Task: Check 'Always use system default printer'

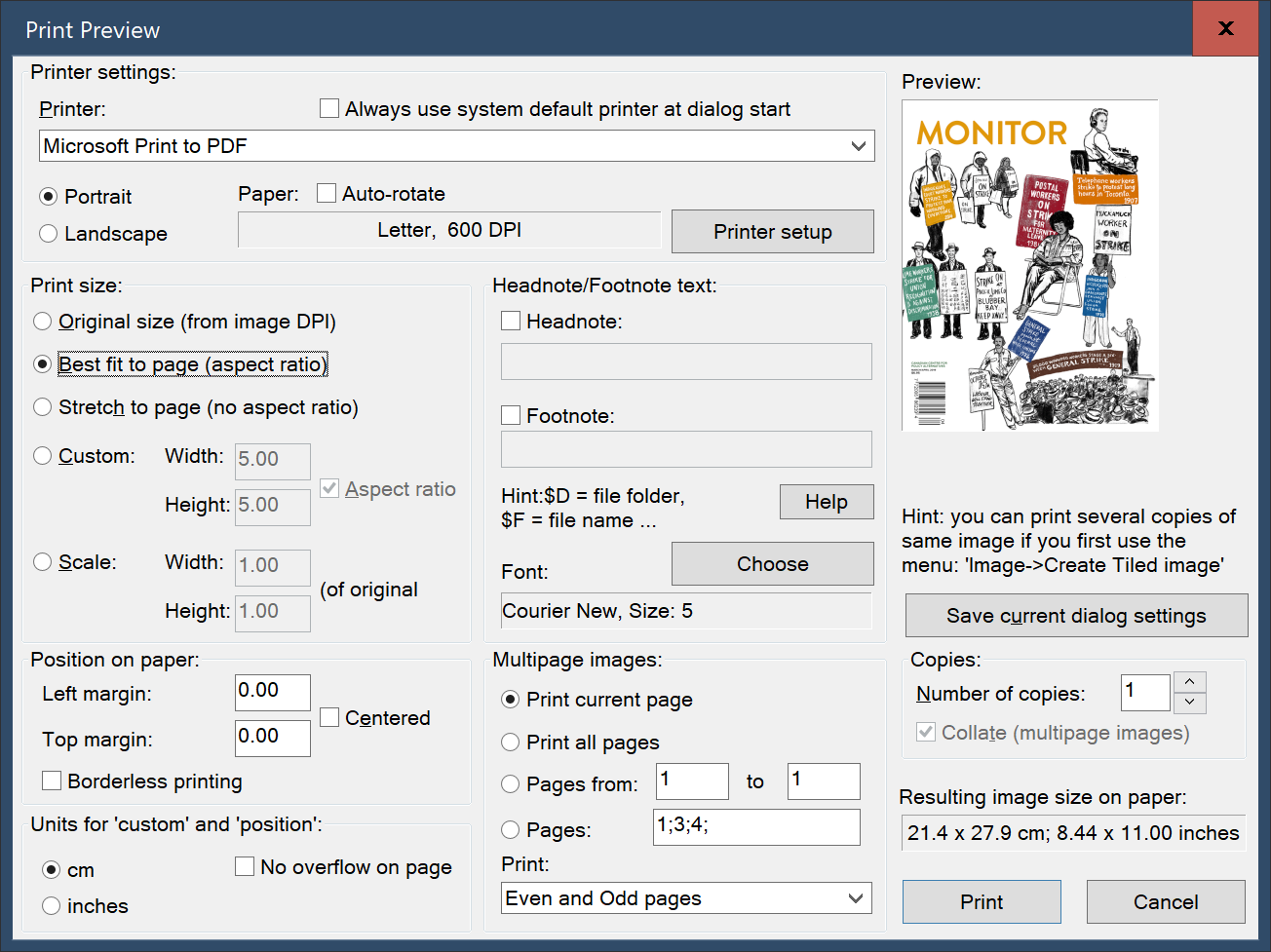Action: [328, 108]
